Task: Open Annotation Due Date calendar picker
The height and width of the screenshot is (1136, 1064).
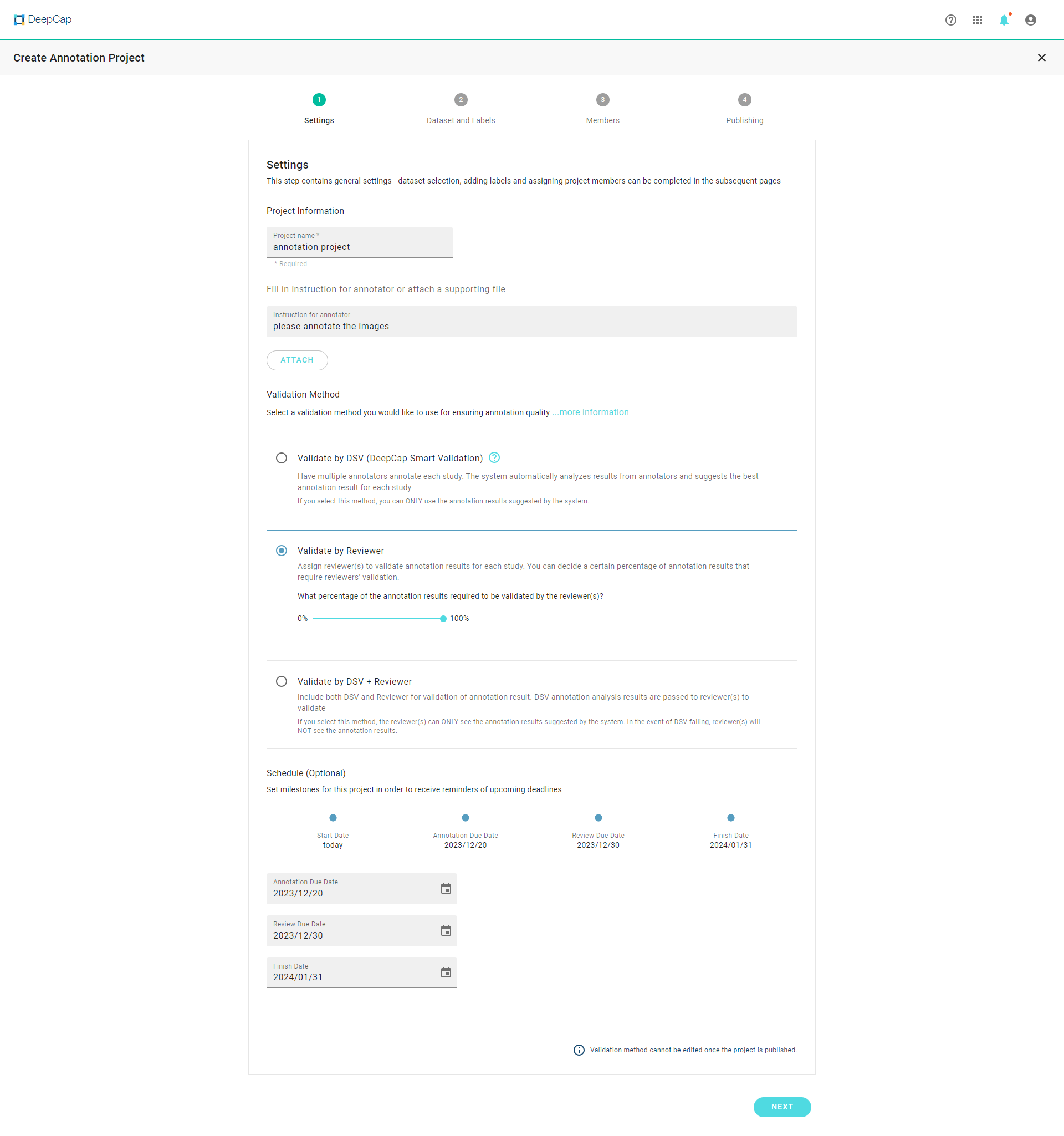Action: tap(446, 889)
